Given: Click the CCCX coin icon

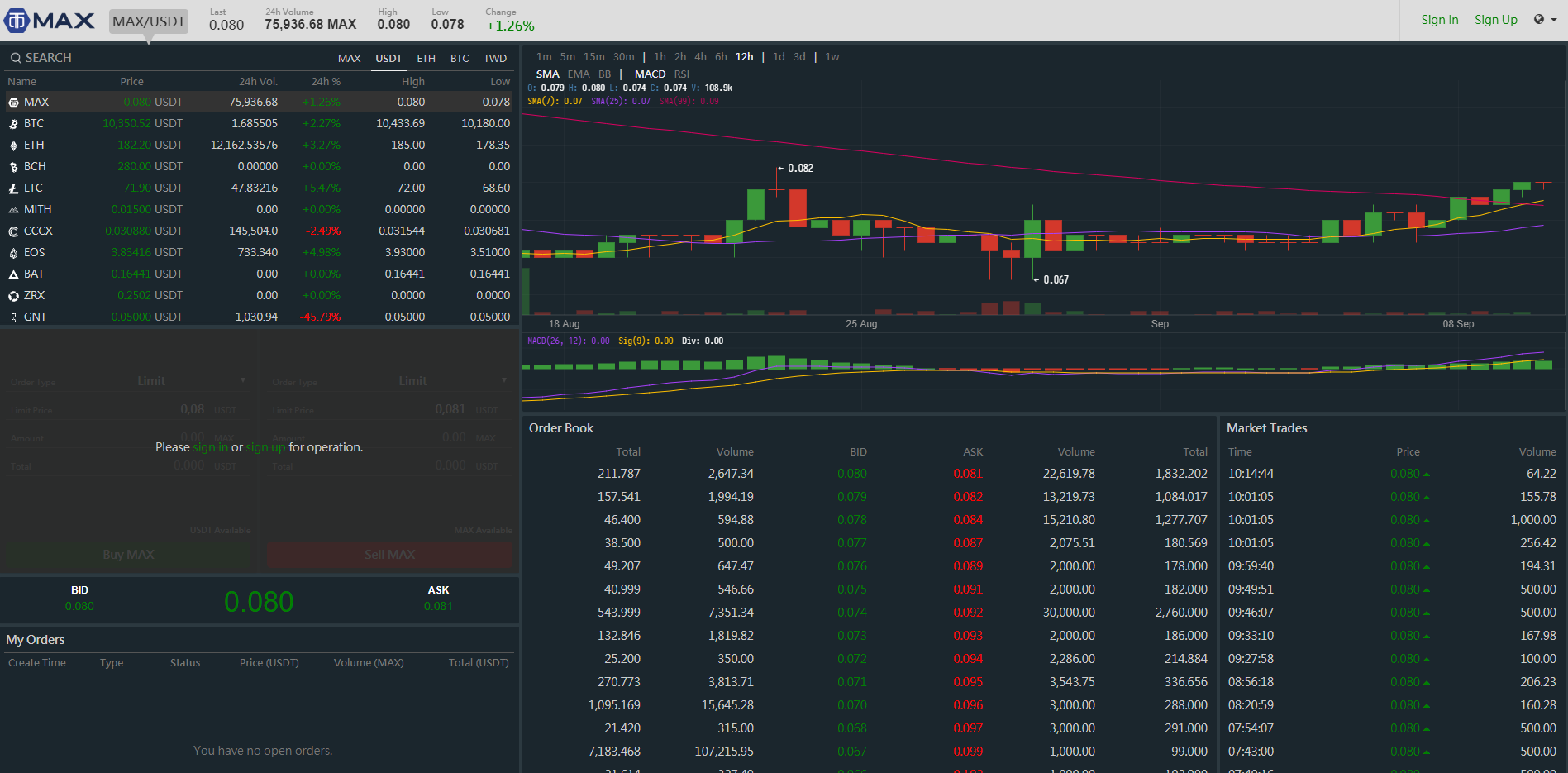Looking at the screenshot, I should click(x=13, y=231).
